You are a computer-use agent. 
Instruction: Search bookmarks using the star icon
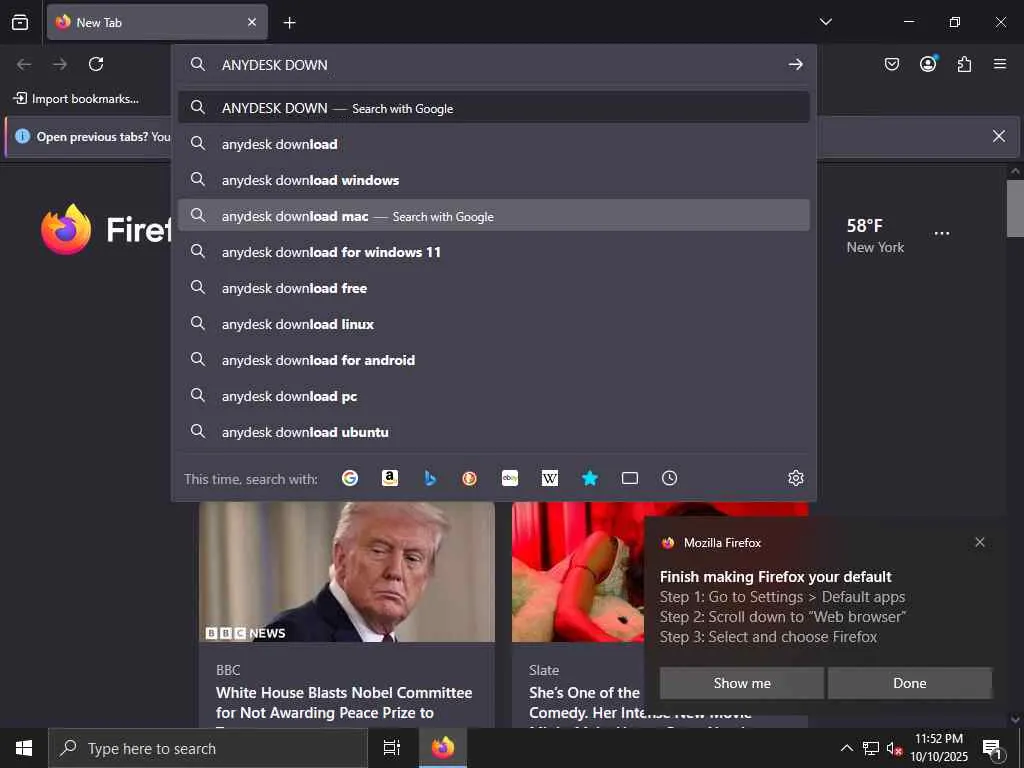pyautogui.click(x=590, y=478)
